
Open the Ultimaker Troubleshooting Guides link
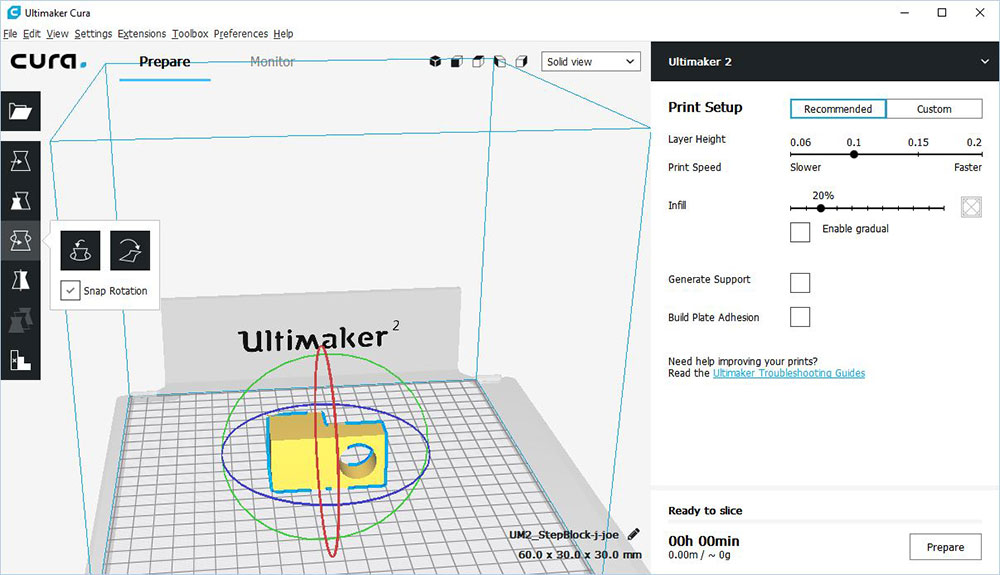tap(788, 373)
